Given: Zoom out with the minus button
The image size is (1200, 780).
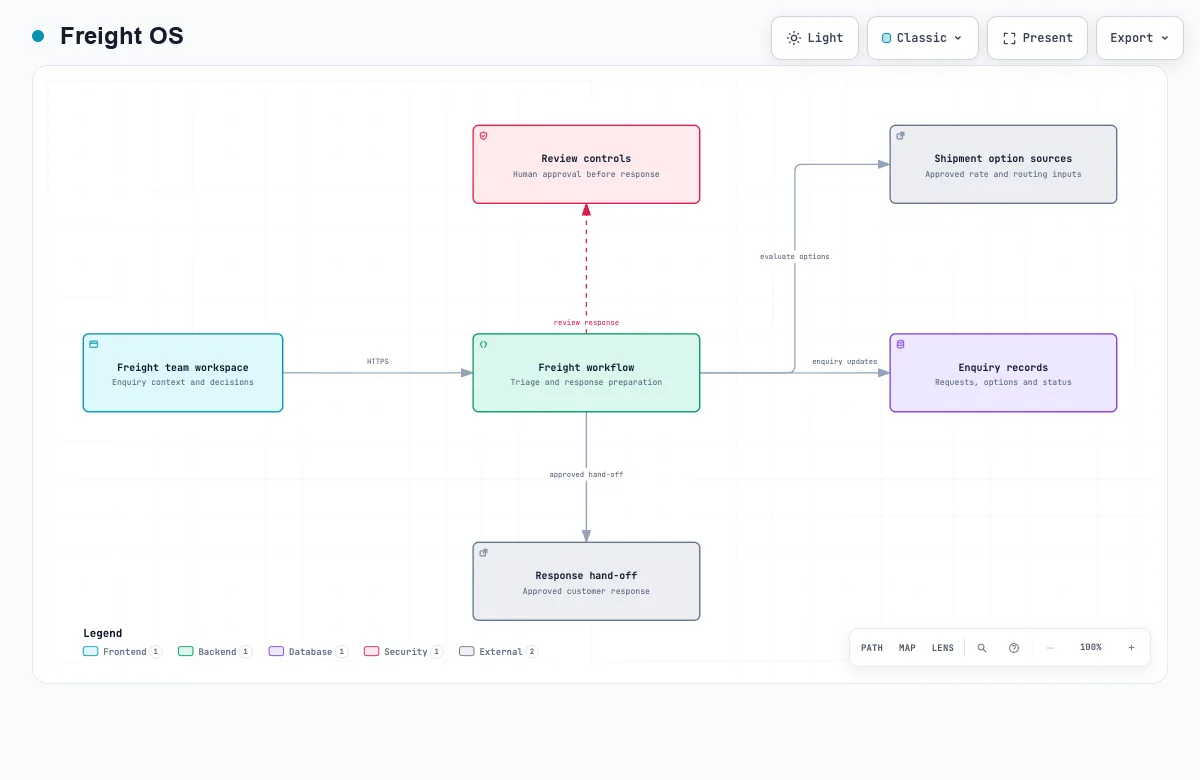Looking at the screenshot, I should point(1050,648).
